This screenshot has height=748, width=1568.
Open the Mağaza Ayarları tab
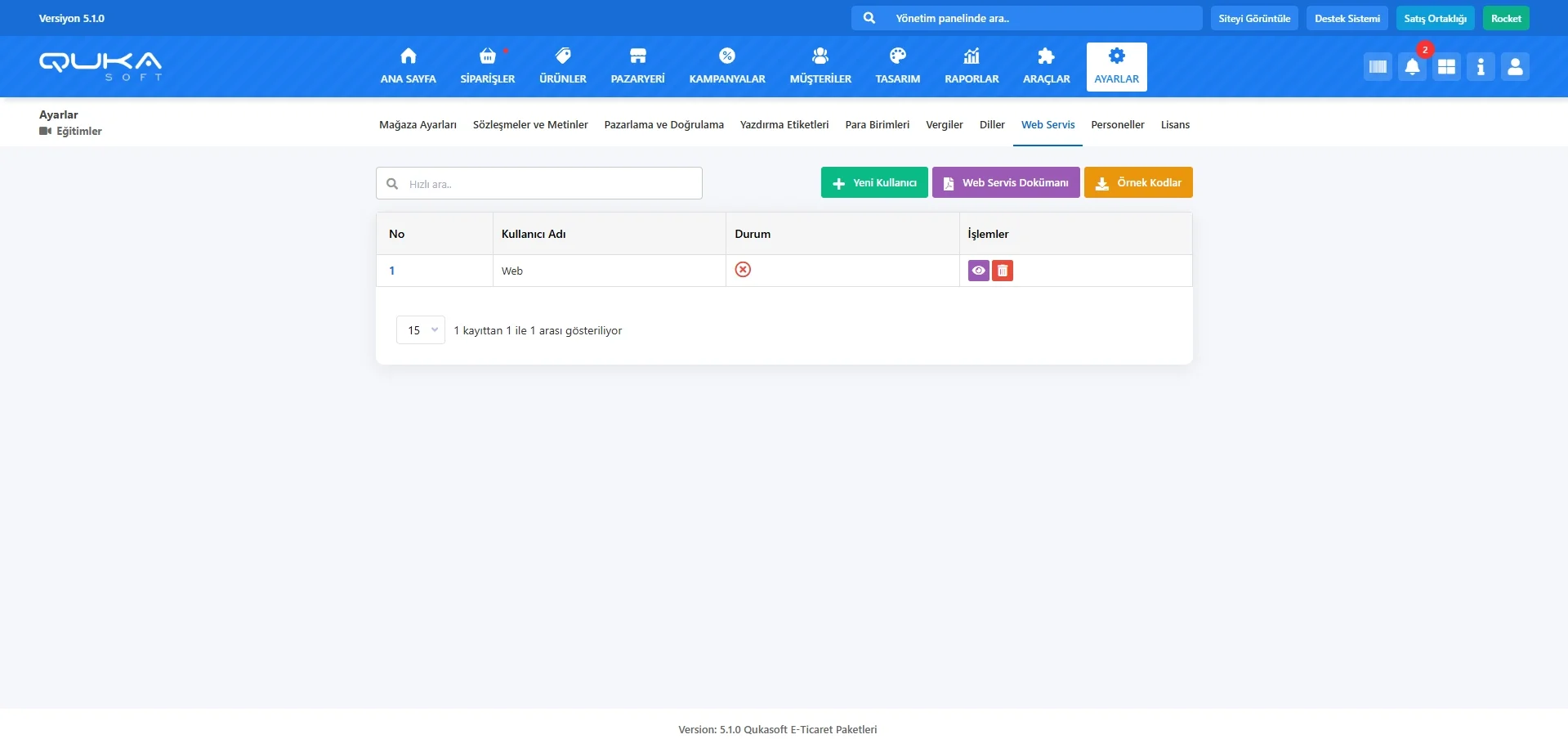click(418, 125)
